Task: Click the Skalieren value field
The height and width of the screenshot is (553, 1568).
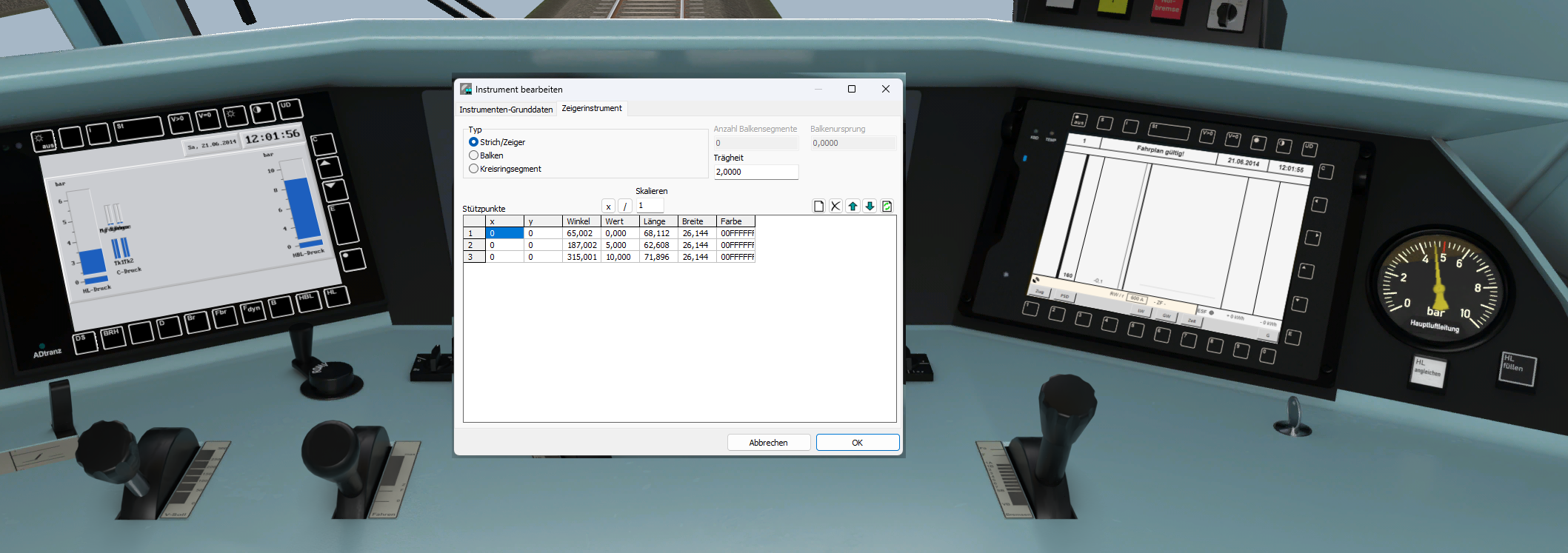Action: coord(650,206)
